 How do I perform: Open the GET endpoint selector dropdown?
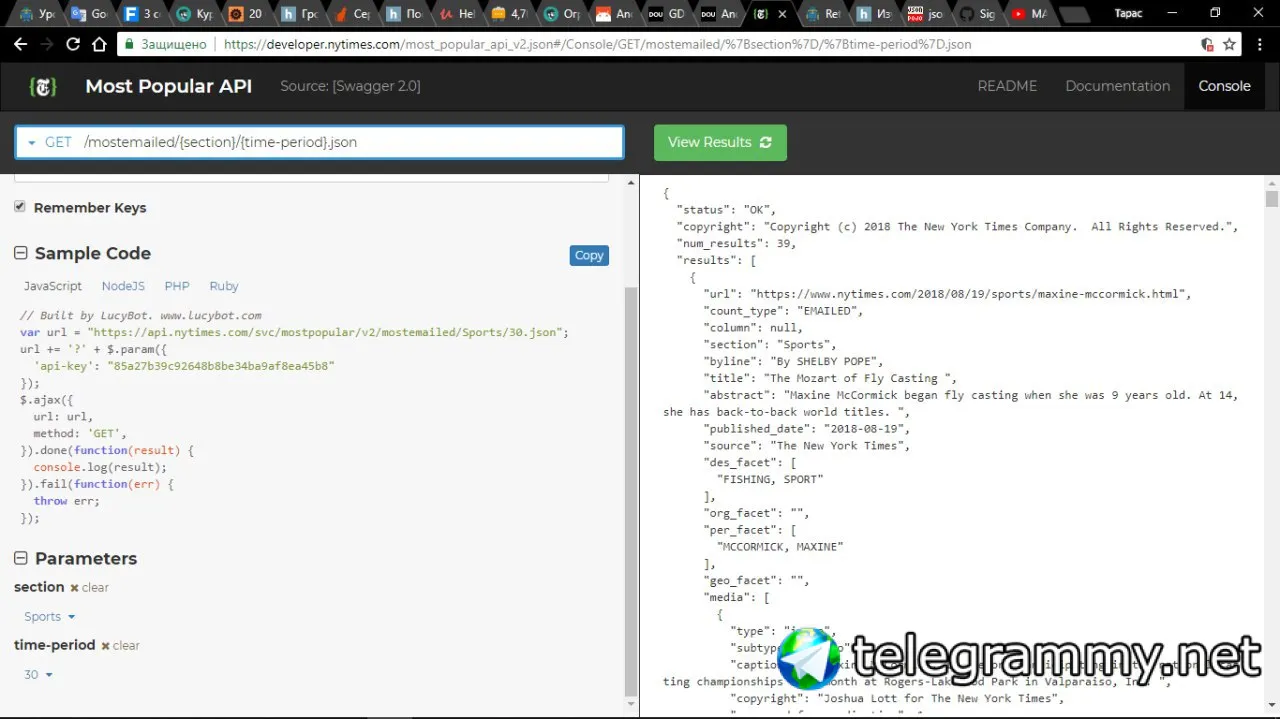(x=319, y=142)
